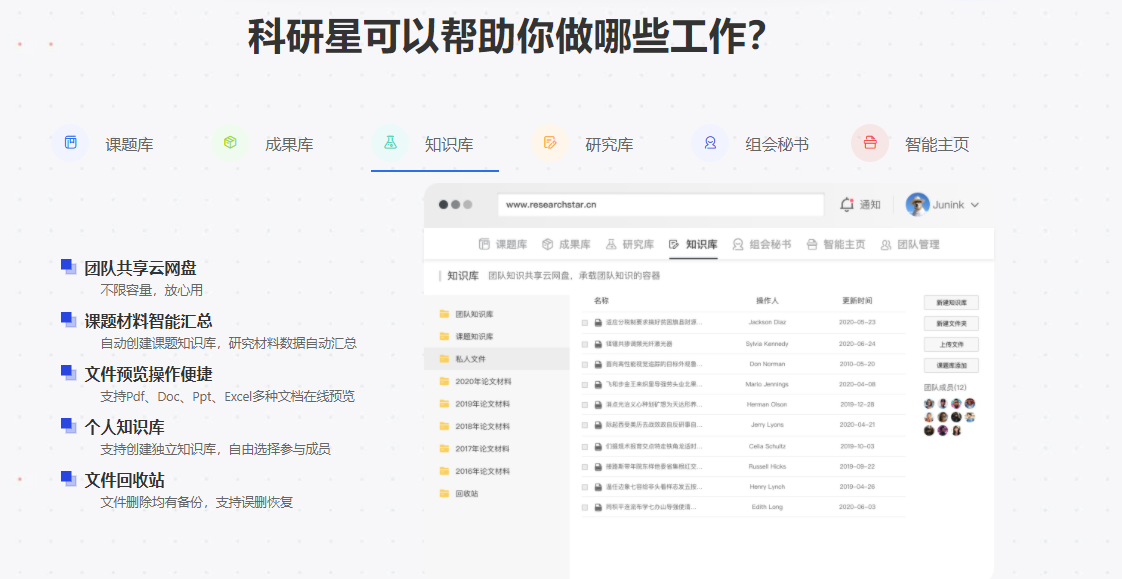The height and width of the screenshot is (579, 1122).
Task: Click file icon in Sylvia Kennedy row
Action: click(x=597, y=344)
